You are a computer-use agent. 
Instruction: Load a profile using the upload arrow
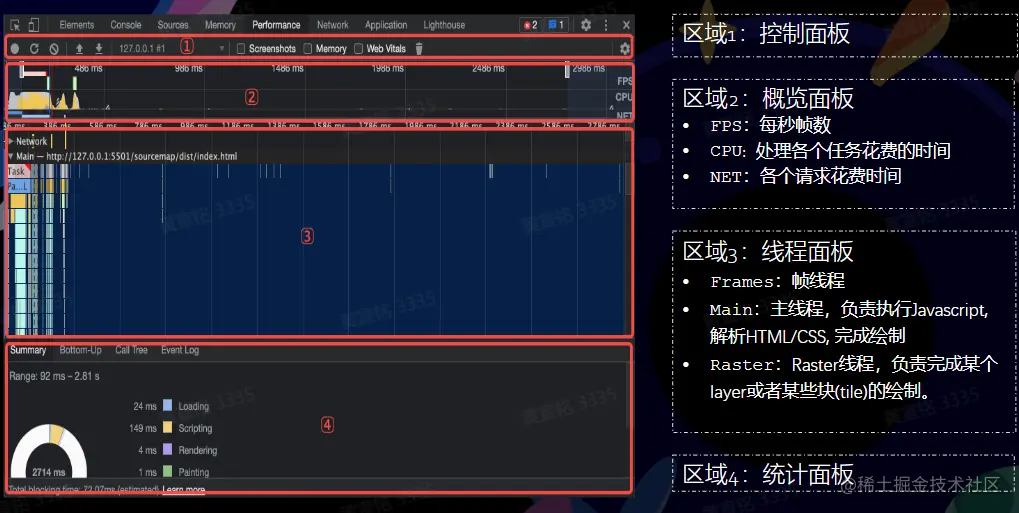[79, 49]
